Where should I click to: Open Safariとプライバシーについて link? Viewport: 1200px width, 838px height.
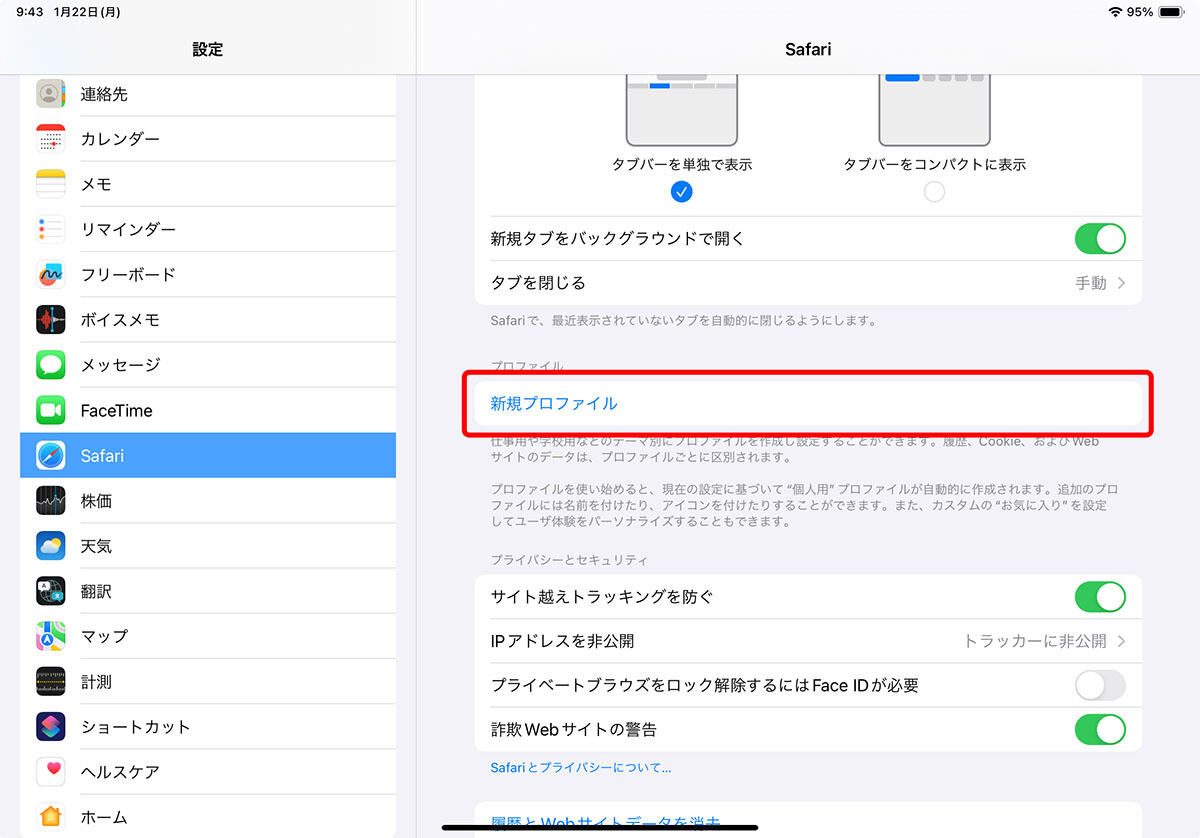point(581,768)
